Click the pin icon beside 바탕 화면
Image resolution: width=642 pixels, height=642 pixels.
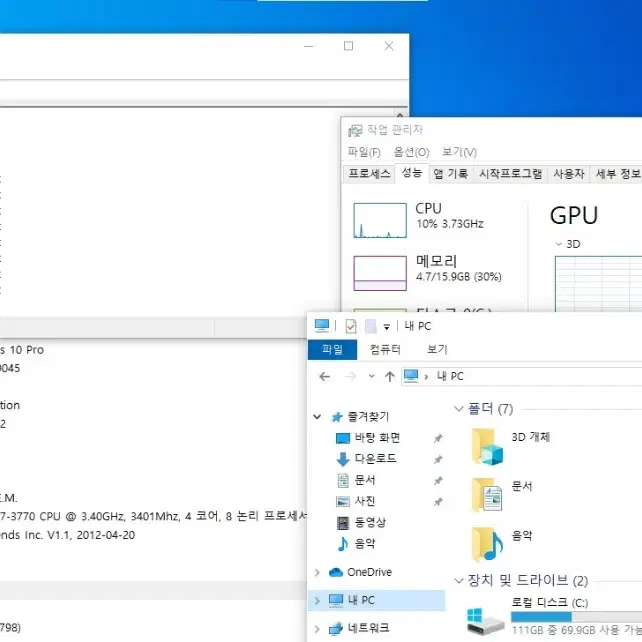point(438,439)
